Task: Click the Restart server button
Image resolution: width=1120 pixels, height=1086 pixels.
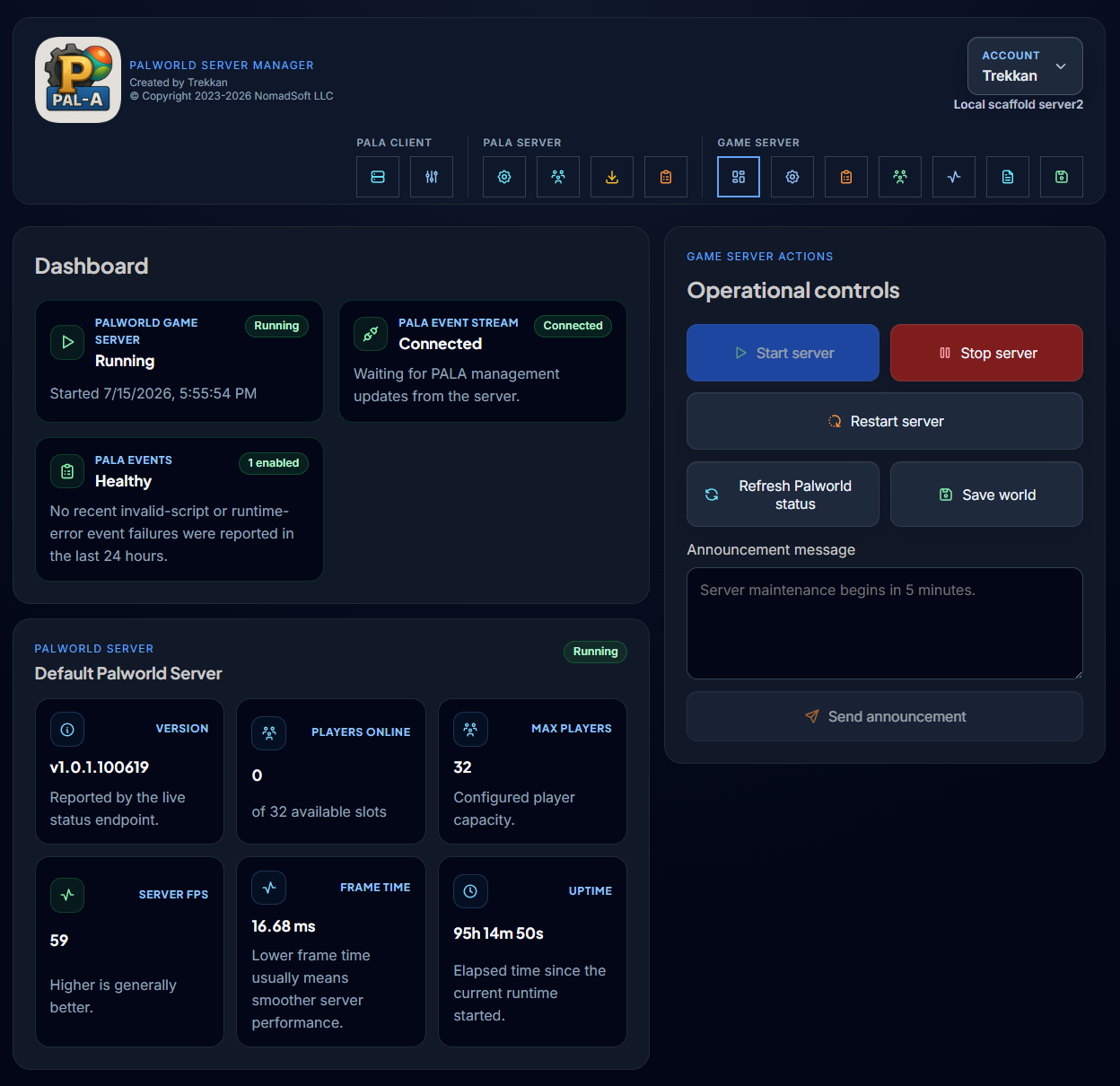Action: [x=885, y=421]
